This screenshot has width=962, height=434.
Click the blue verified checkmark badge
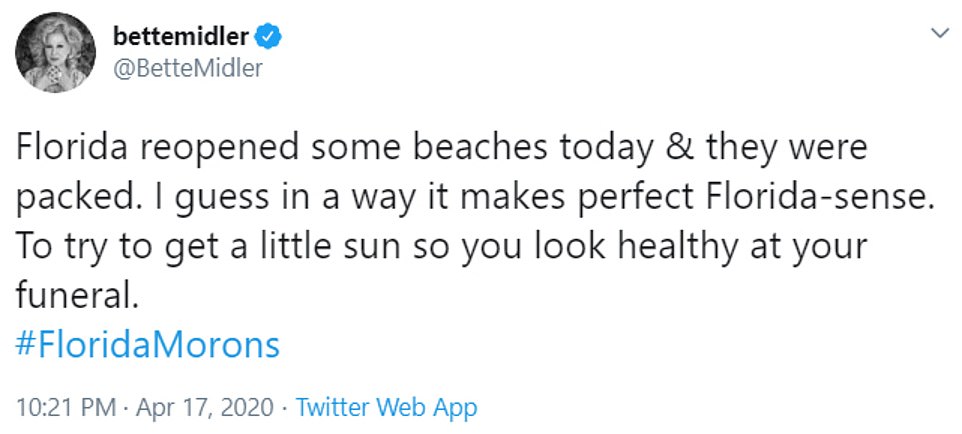tap(270, 37)
